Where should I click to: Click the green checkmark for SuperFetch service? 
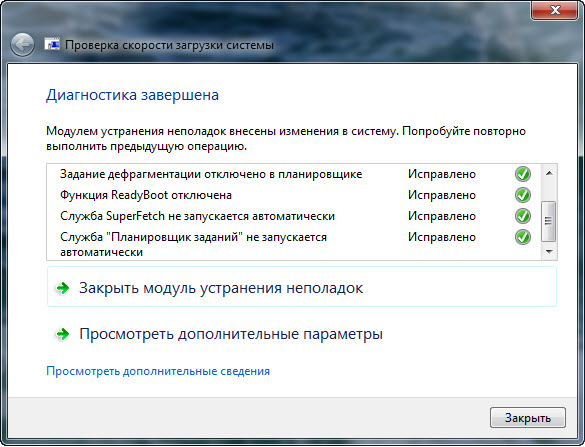click(523, 216)
